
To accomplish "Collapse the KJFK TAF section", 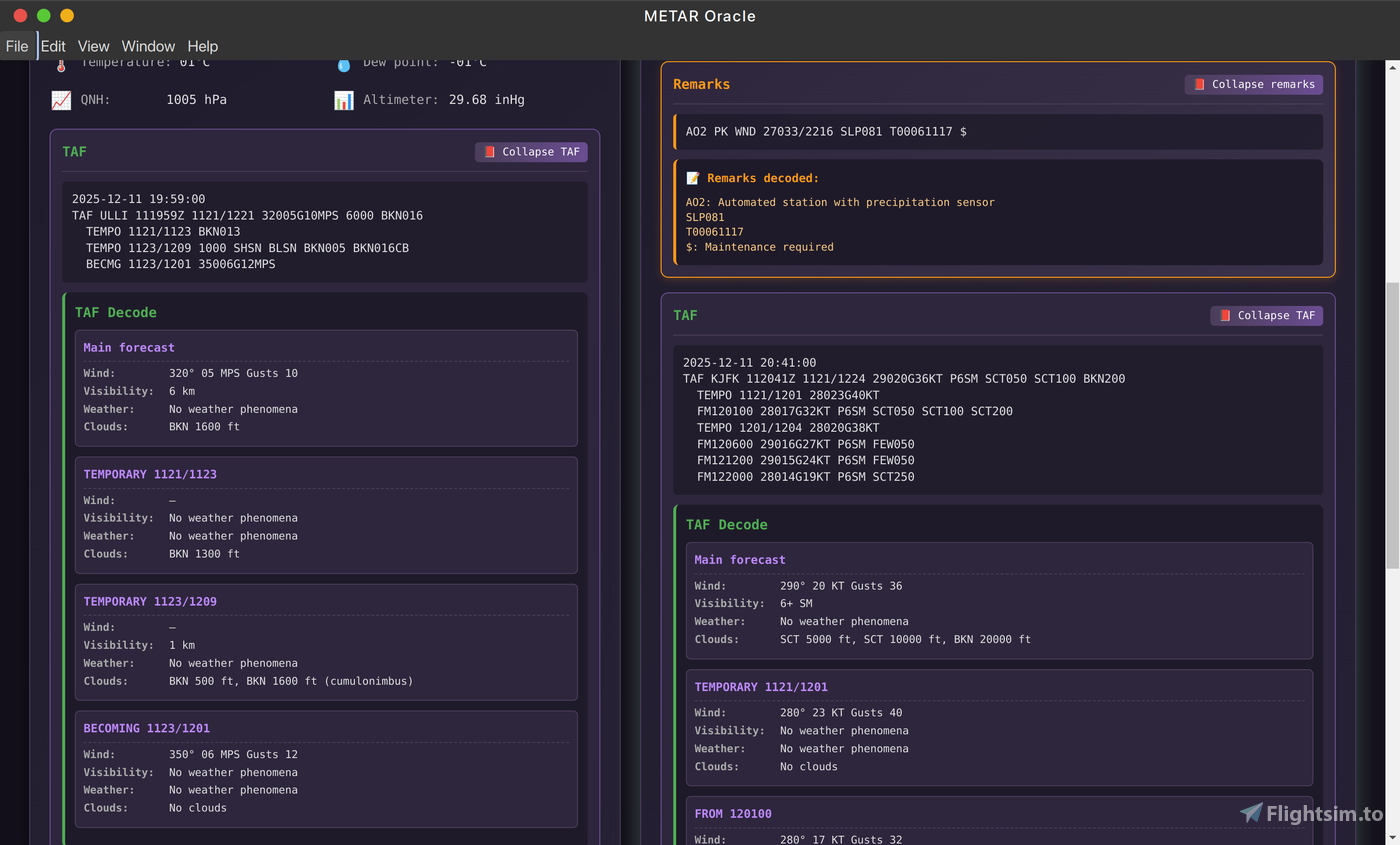I will click(x=1266, y=316).
